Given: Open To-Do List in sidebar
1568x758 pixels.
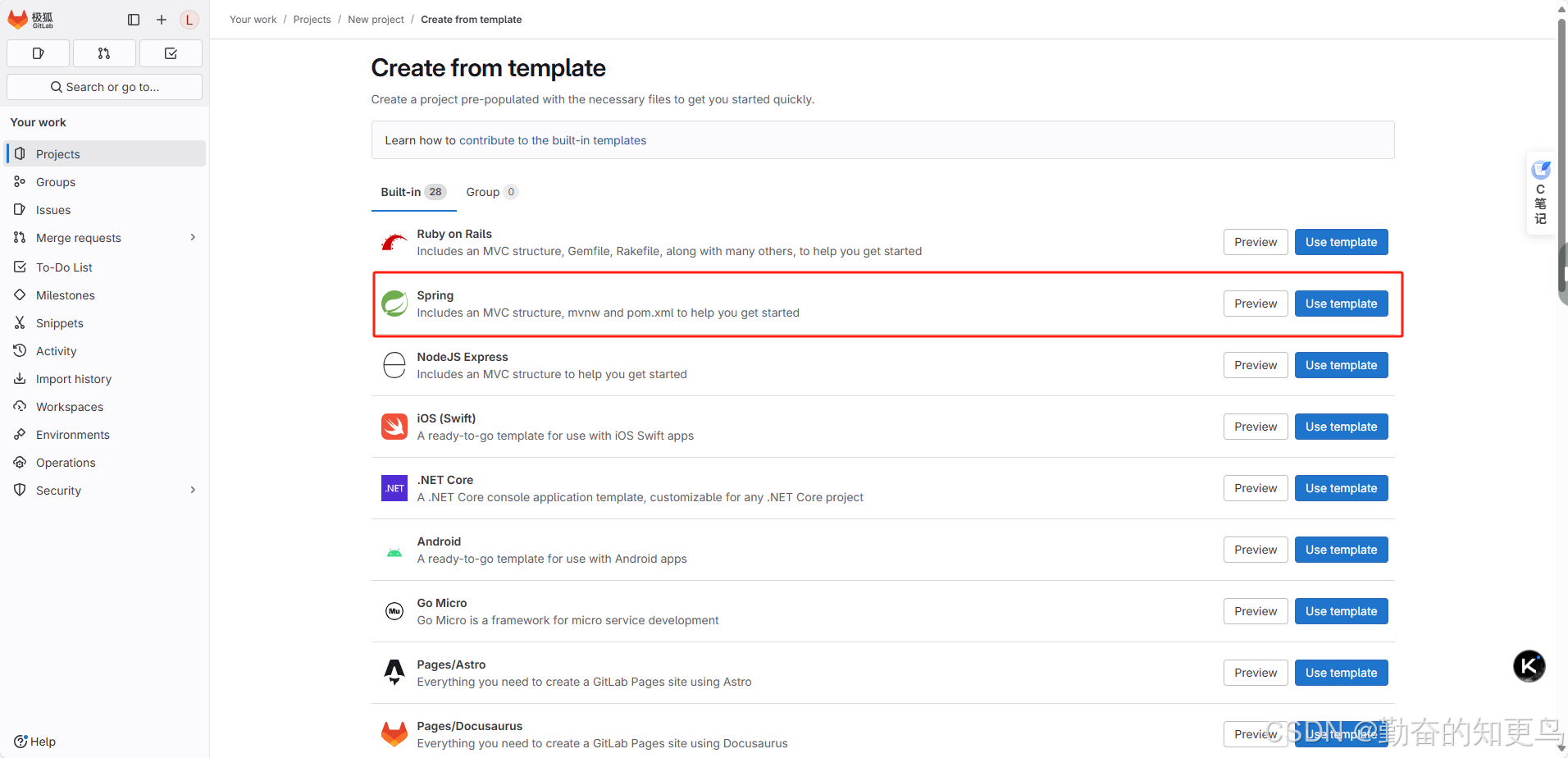Looking at the screenshot, I should pyautogui.click(x=106, y=267).
